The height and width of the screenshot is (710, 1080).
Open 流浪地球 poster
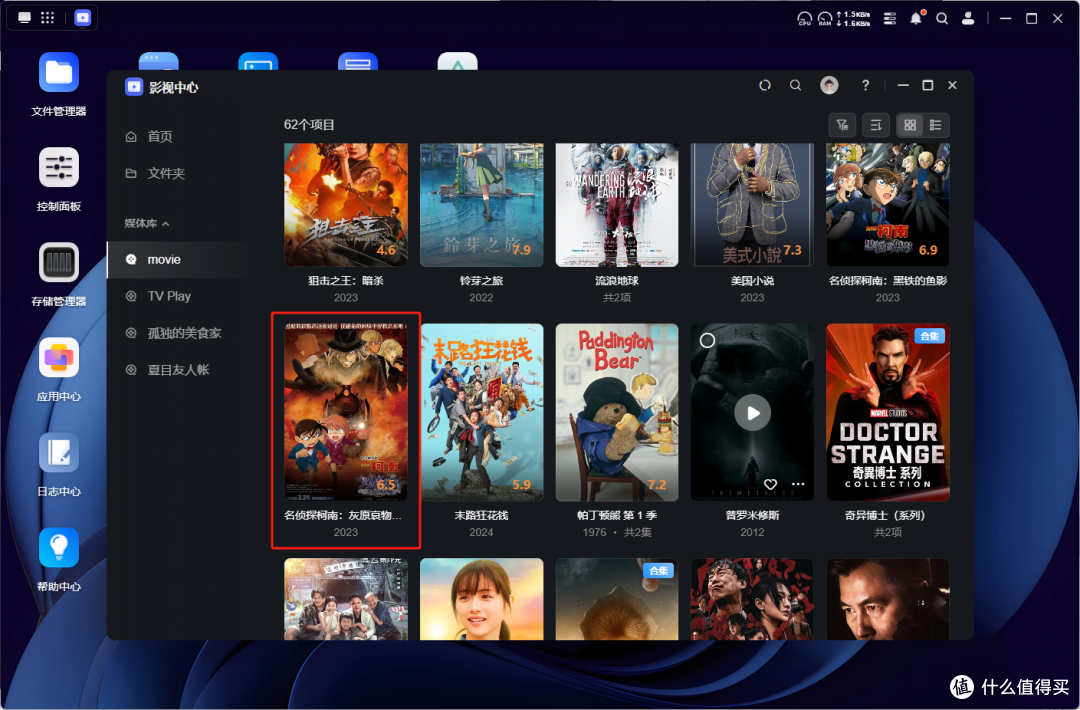(x=616, y=205)
